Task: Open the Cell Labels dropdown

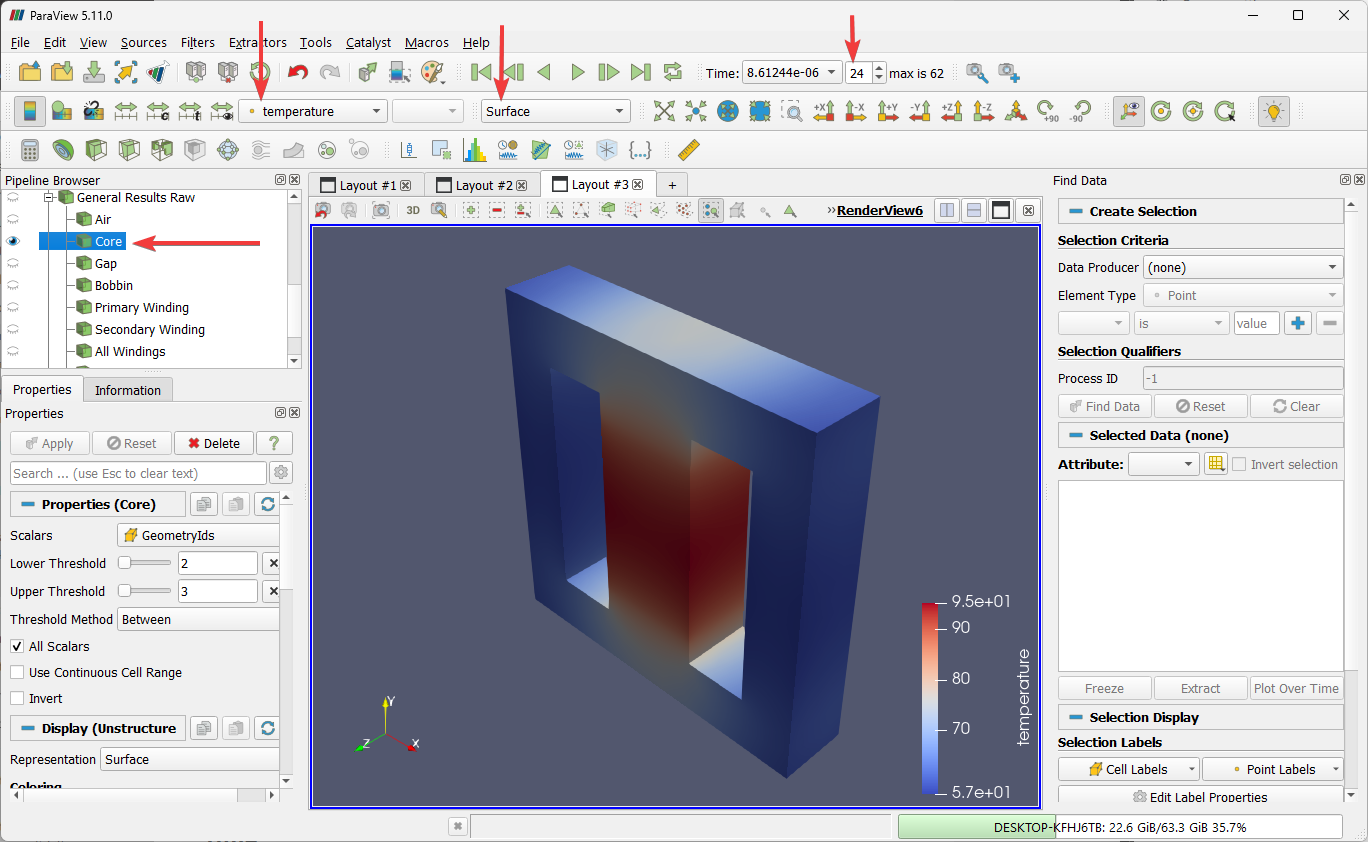Action: tap(1128, 769)
